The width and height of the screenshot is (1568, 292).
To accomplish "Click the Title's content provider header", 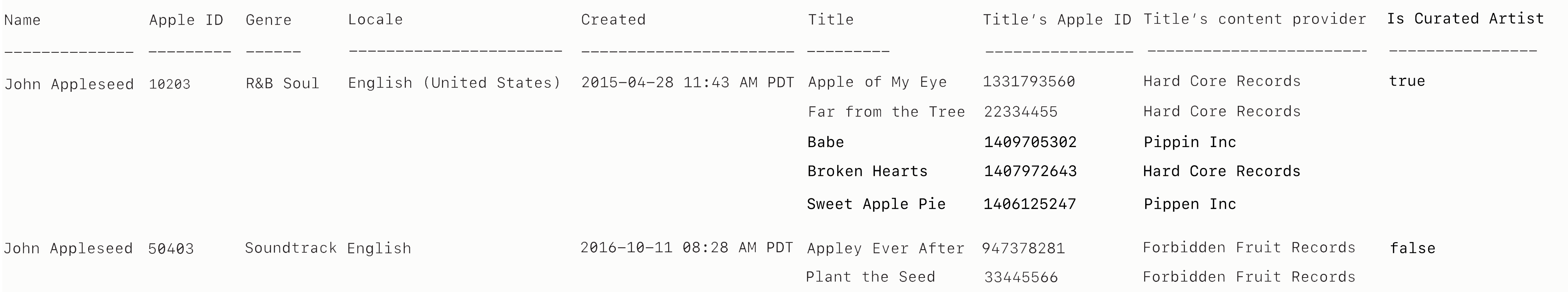I will (x=1255, y=20).
